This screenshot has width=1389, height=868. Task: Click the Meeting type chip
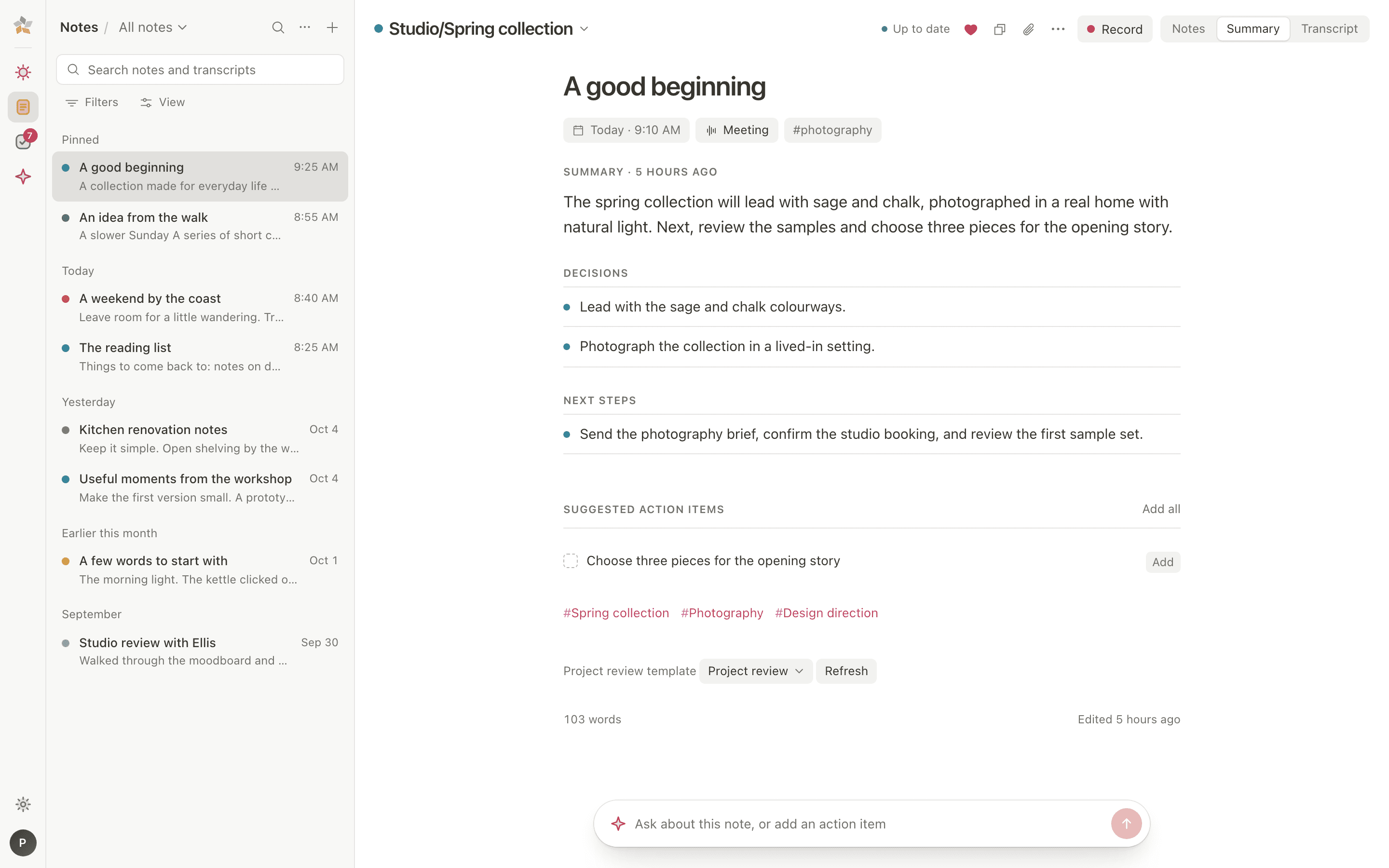737,130
